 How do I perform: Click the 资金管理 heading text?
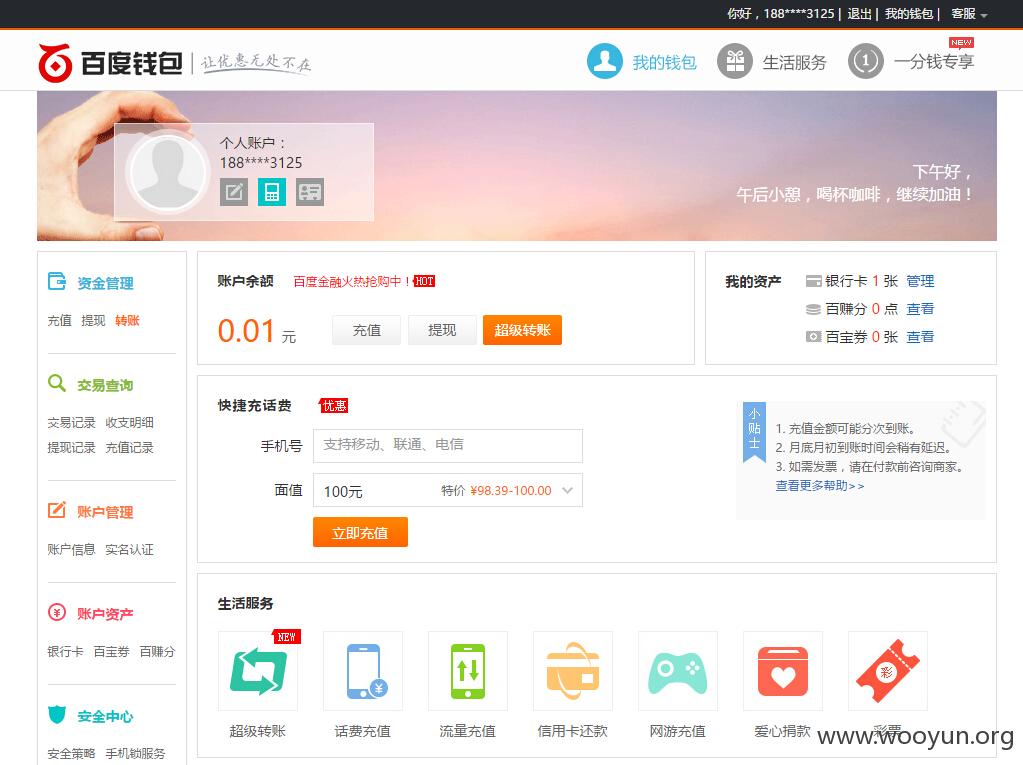tap(106, 283)
